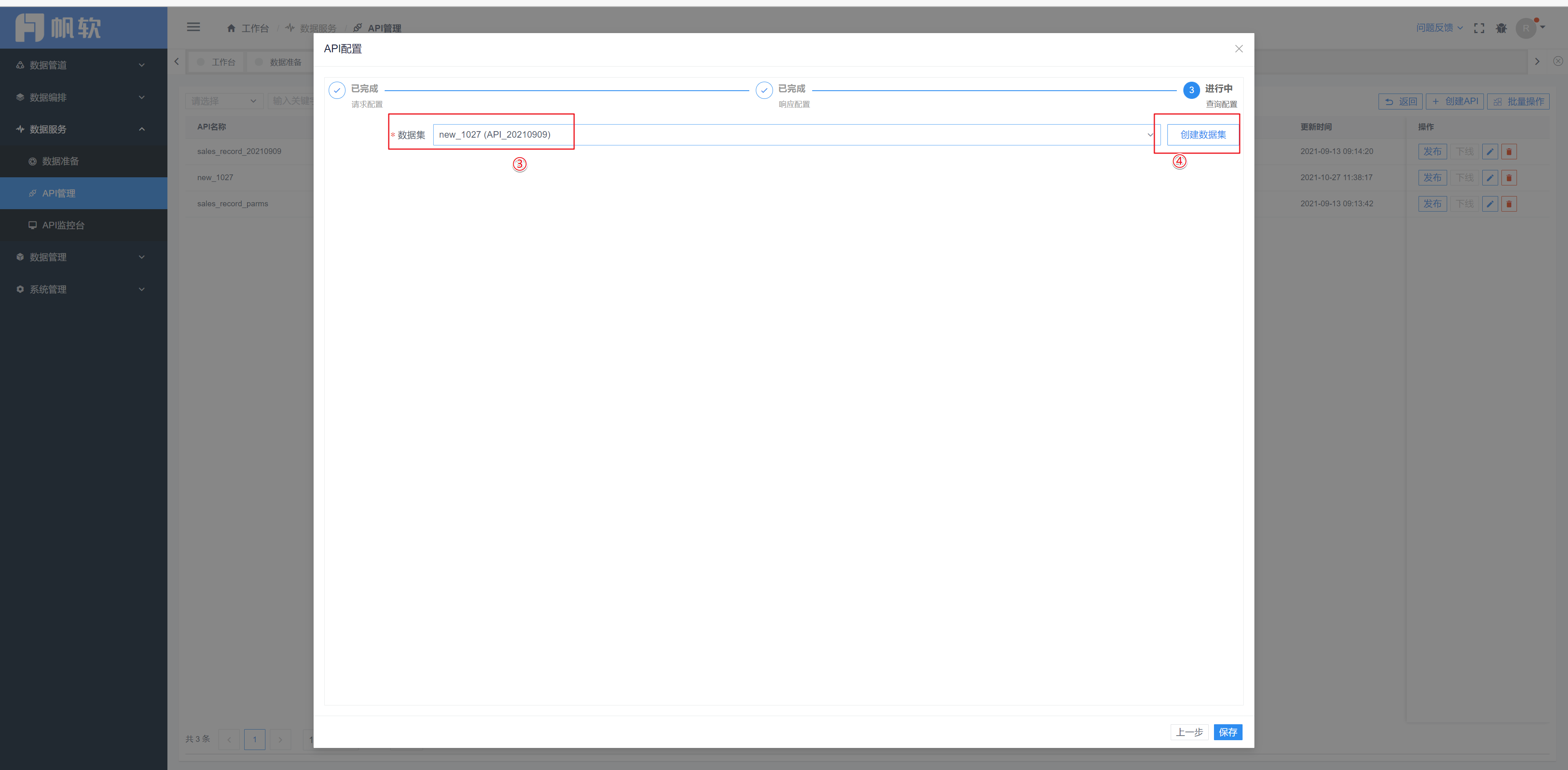
Task: Click the bug debug icon
Action: [x=1501, y=28]
